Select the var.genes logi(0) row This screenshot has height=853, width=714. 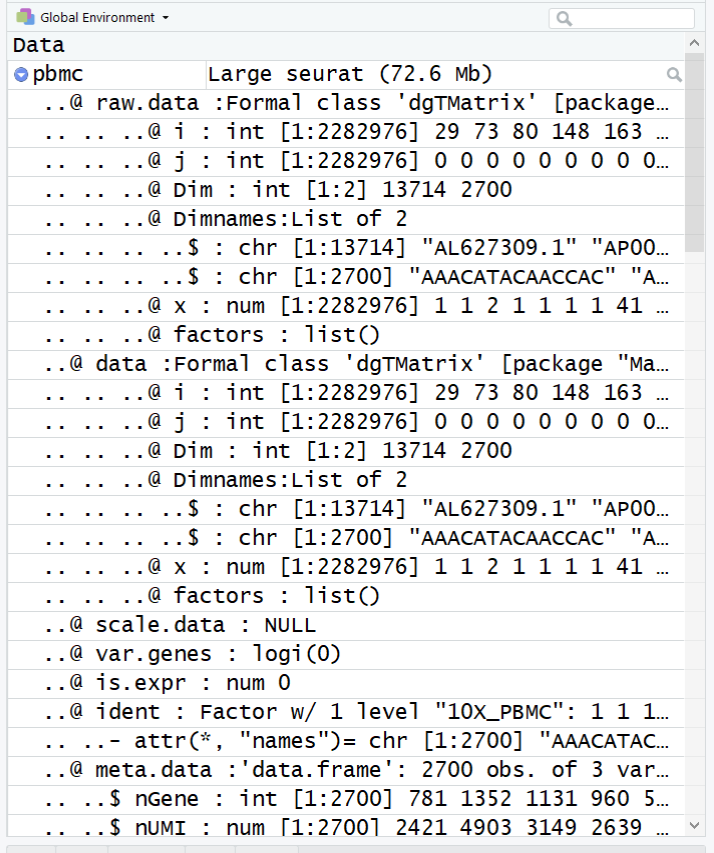pos(346,654)
